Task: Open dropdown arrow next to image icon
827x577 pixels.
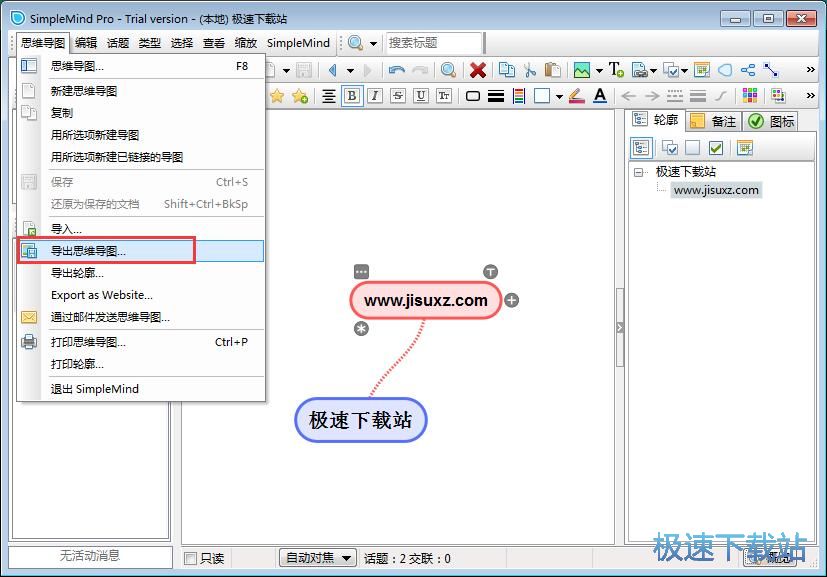Action: [x=599, y=70]
